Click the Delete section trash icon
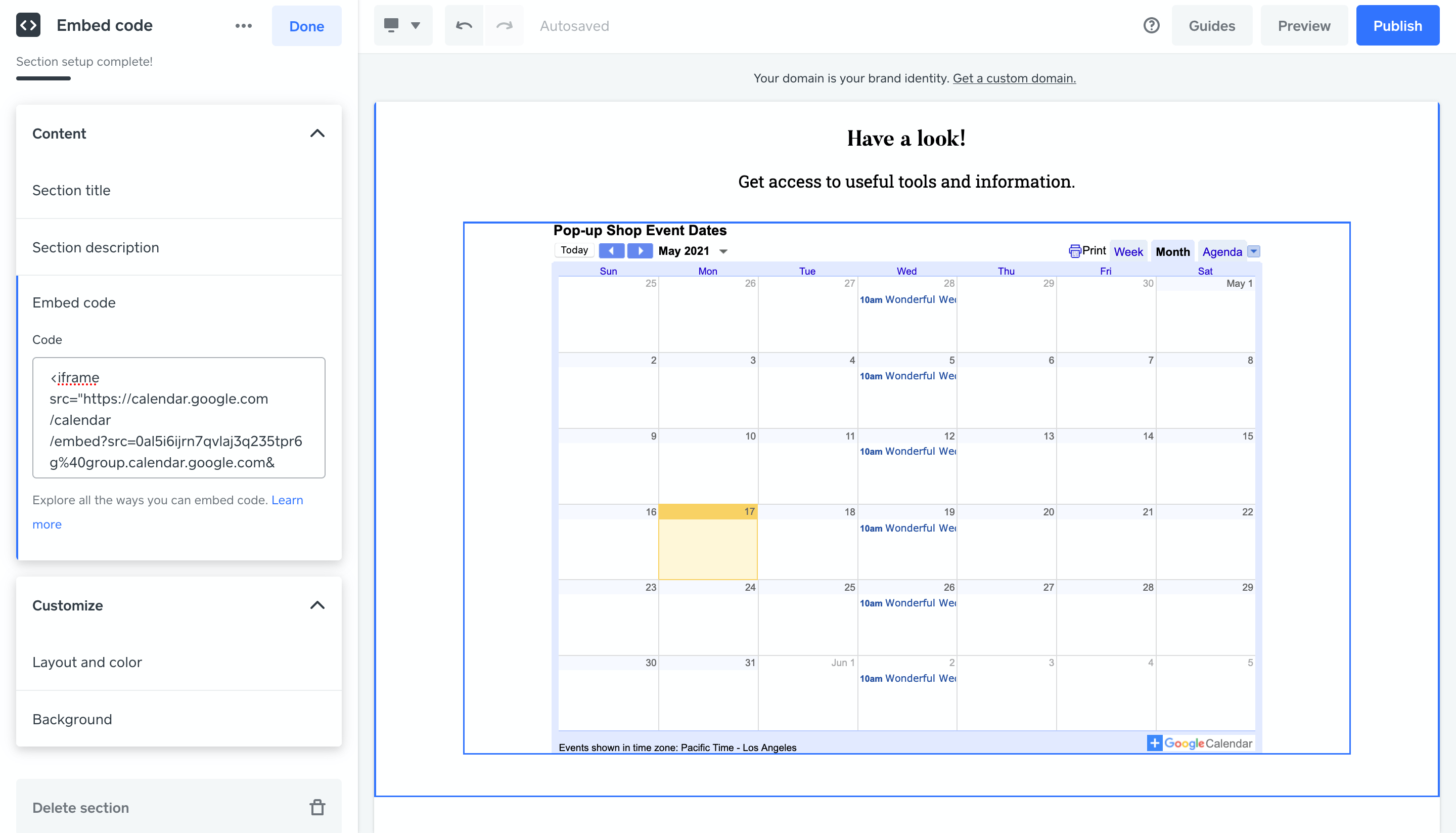Image resolution: width=1456 pixels, height=833 pixels. (317, 807)
